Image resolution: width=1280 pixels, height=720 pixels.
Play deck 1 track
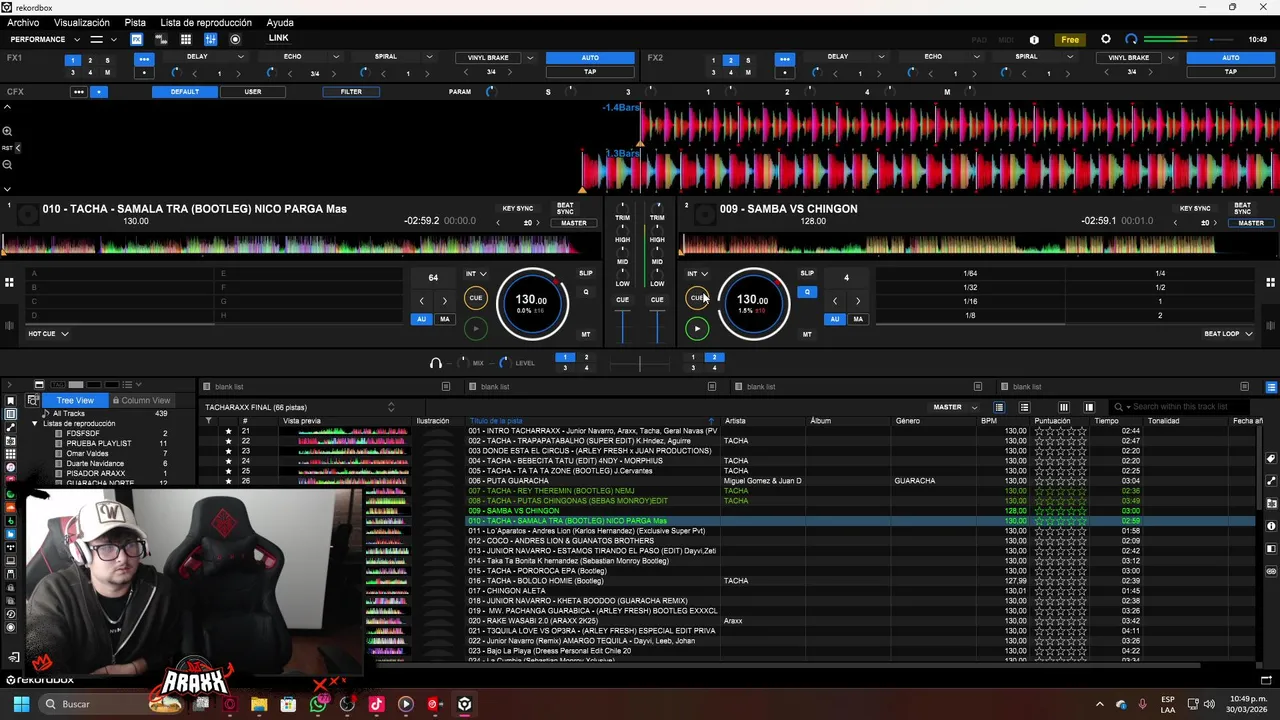click(x=476, y=328)
